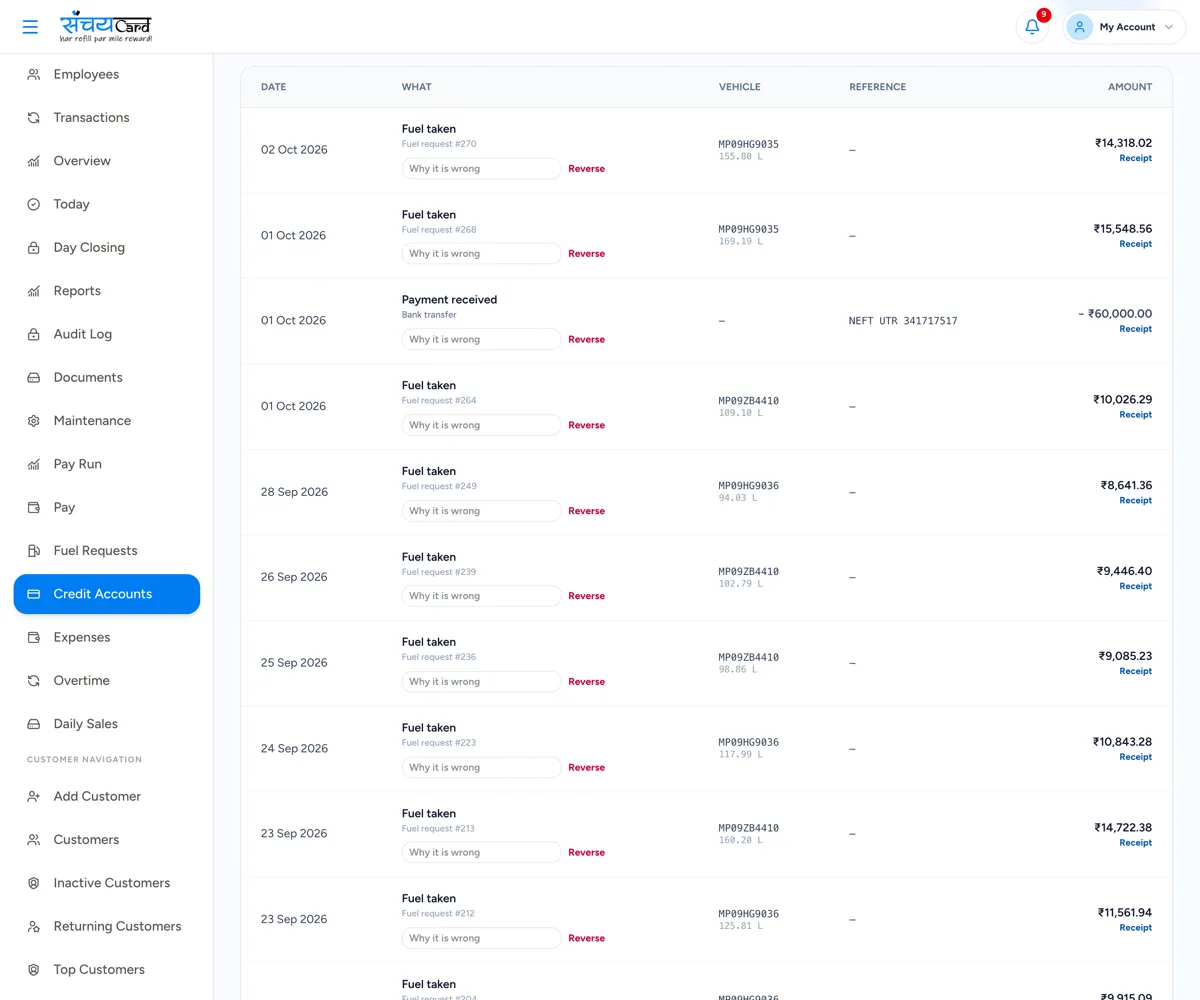Image resolution: width=1200 pixels, height=1000 pixels.
Task: Open the hamburger menu icon
Action: 30,27
